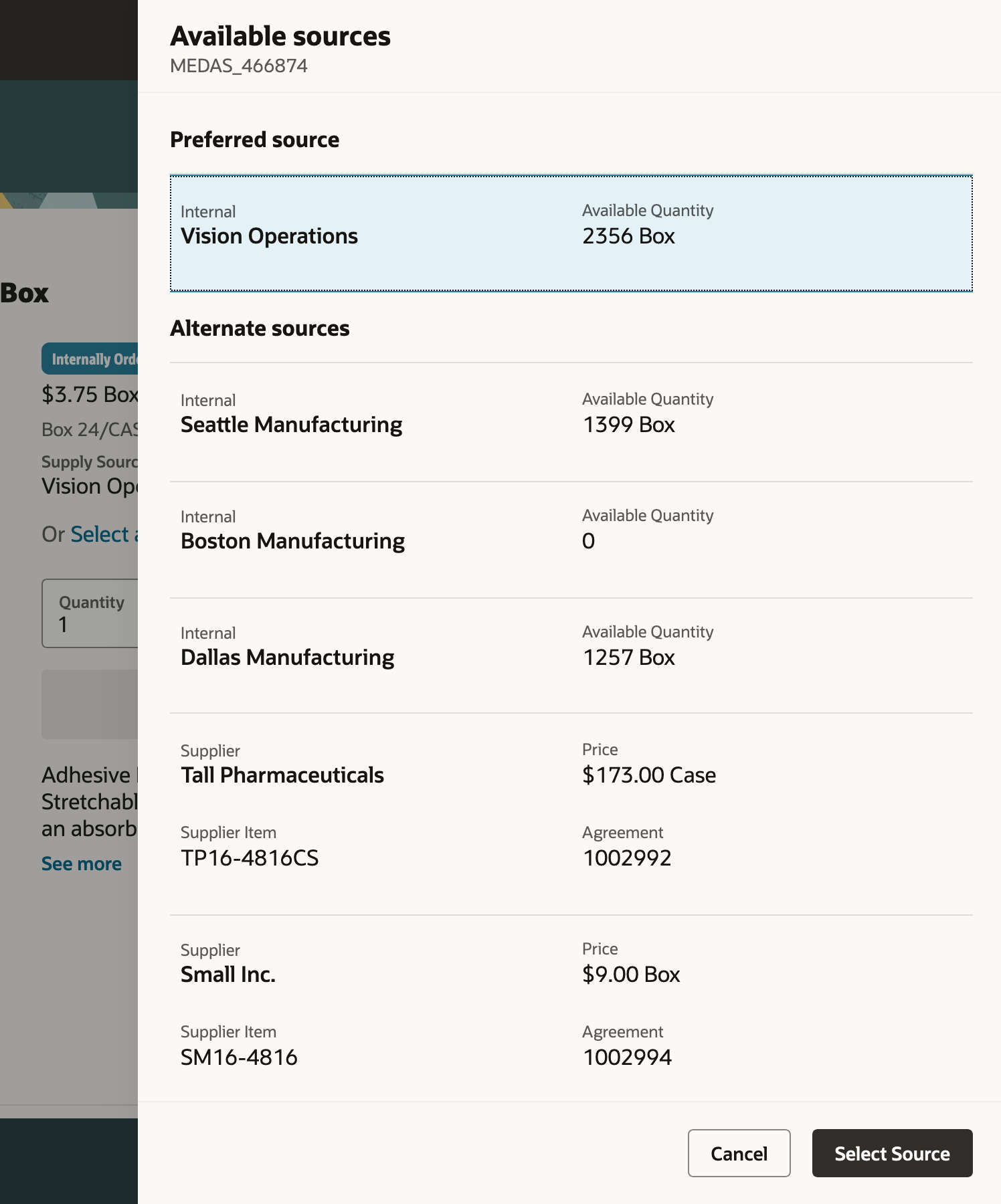Click supplier item SM16-4816

[239, 1058]
